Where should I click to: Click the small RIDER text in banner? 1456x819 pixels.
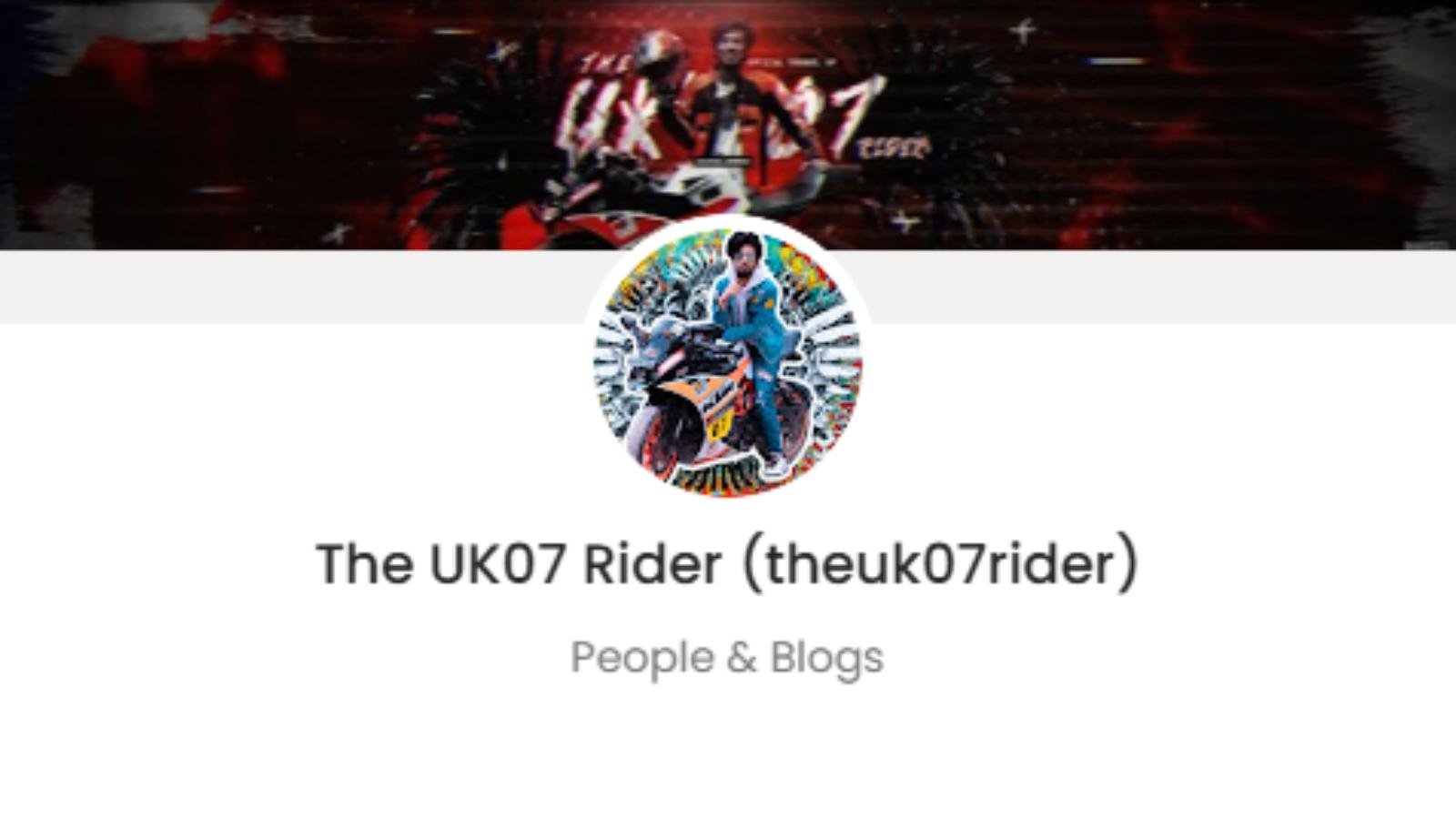coord(895,147)
